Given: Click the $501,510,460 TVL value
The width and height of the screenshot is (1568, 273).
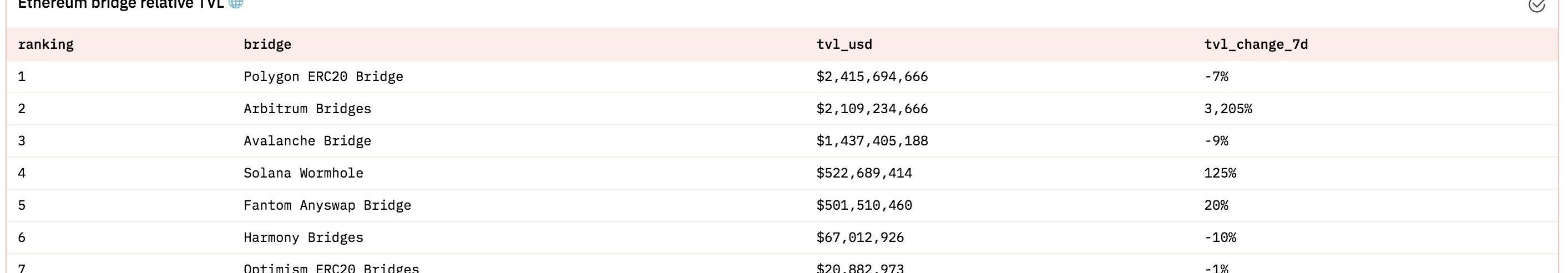Looking at the screenshot, I should pyautogui.click(x=864, y=205).
